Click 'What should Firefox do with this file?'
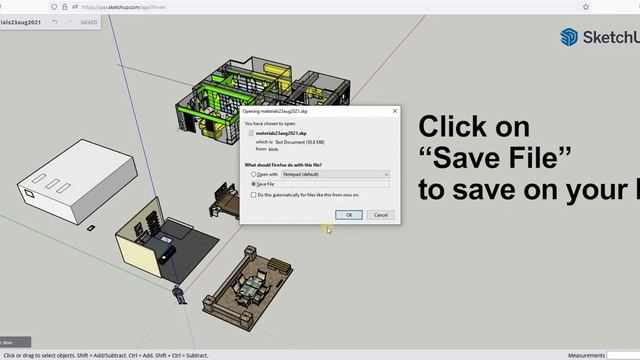 (283, 165)
